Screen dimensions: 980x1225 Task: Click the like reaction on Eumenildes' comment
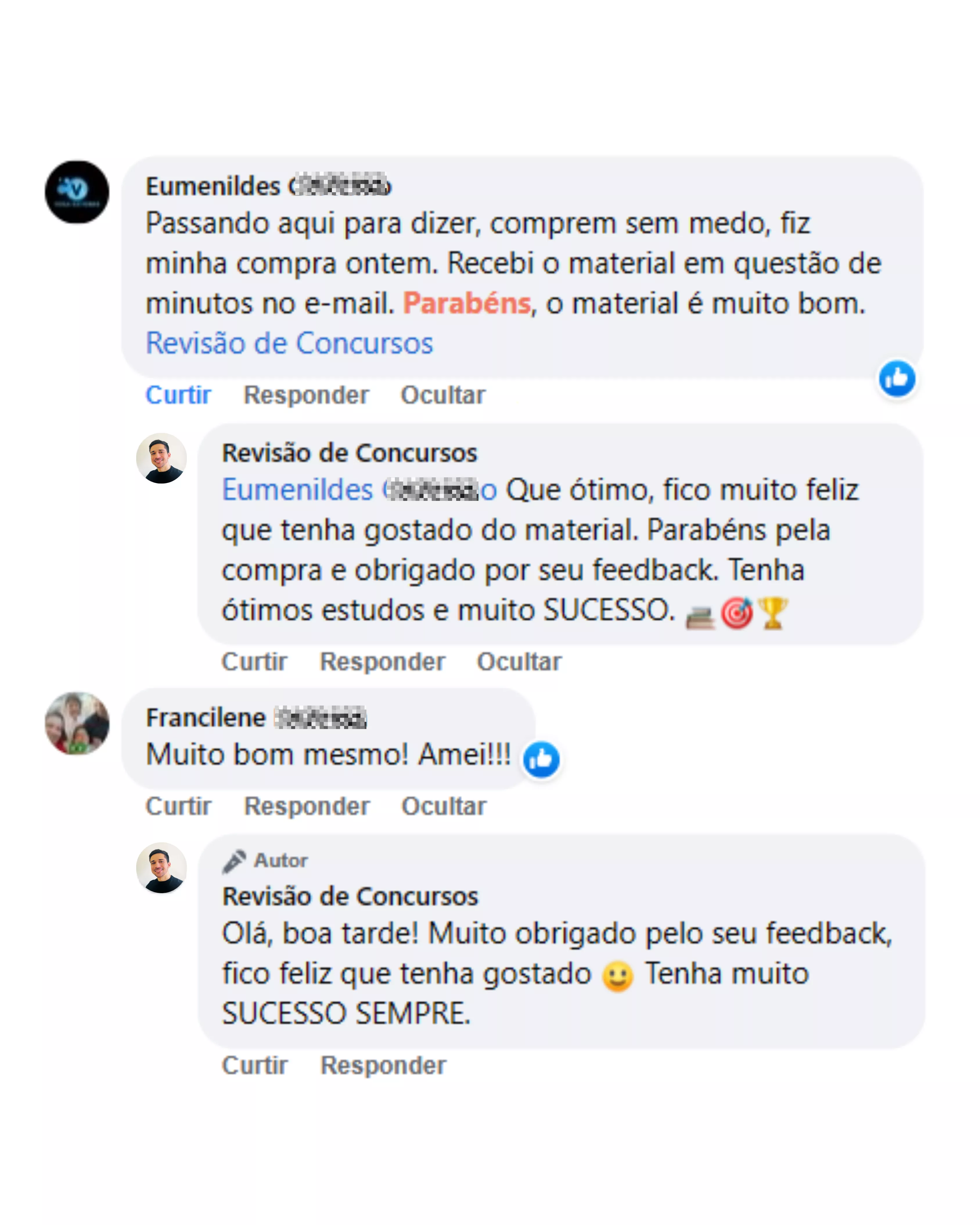896,379
